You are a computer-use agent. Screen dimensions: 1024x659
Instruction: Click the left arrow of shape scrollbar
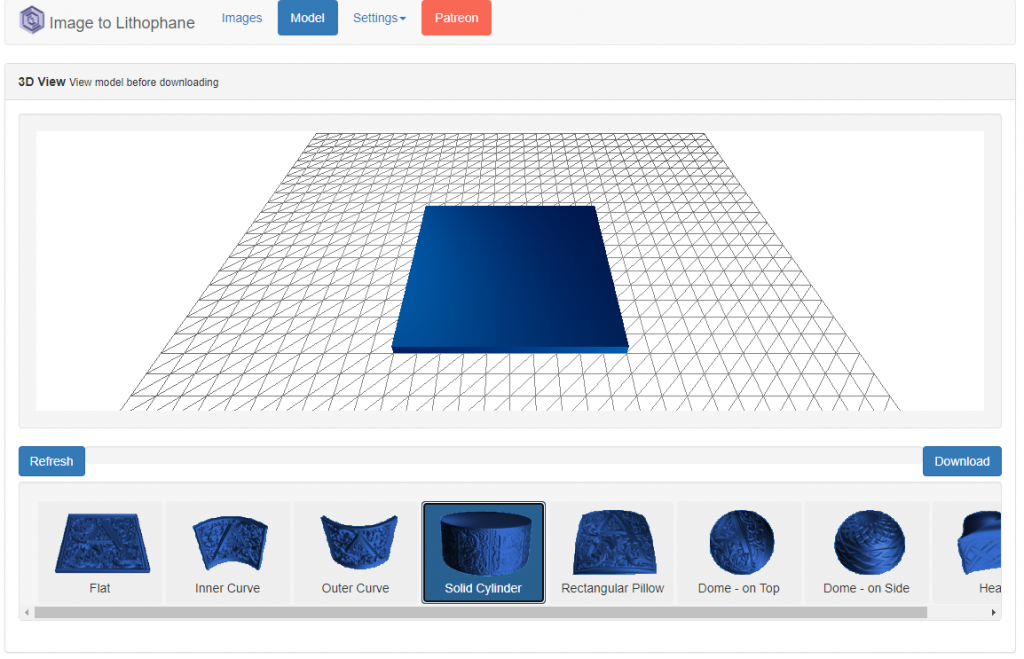pos(26,612)
